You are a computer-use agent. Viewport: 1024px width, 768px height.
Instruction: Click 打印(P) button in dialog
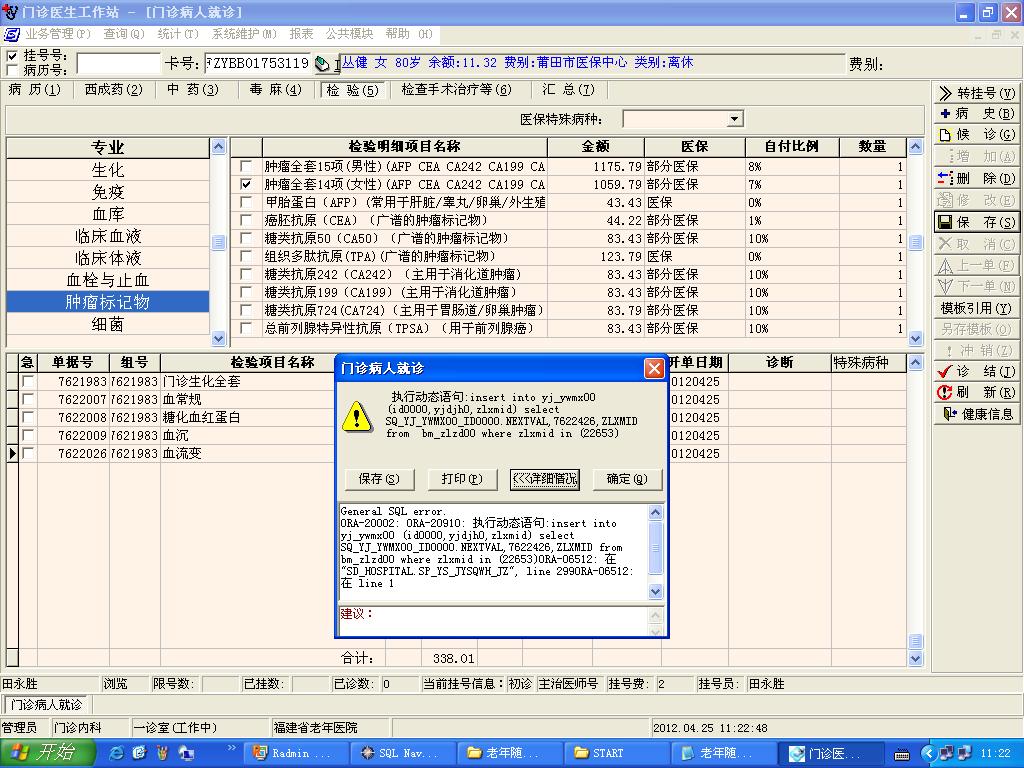tap(462, 479)
